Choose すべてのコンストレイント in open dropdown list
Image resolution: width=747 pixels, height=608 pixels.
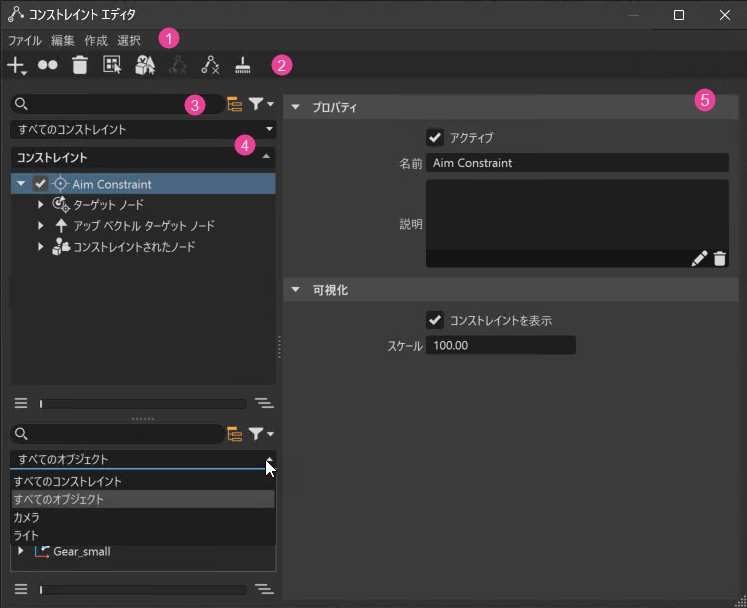pos(143,481)
